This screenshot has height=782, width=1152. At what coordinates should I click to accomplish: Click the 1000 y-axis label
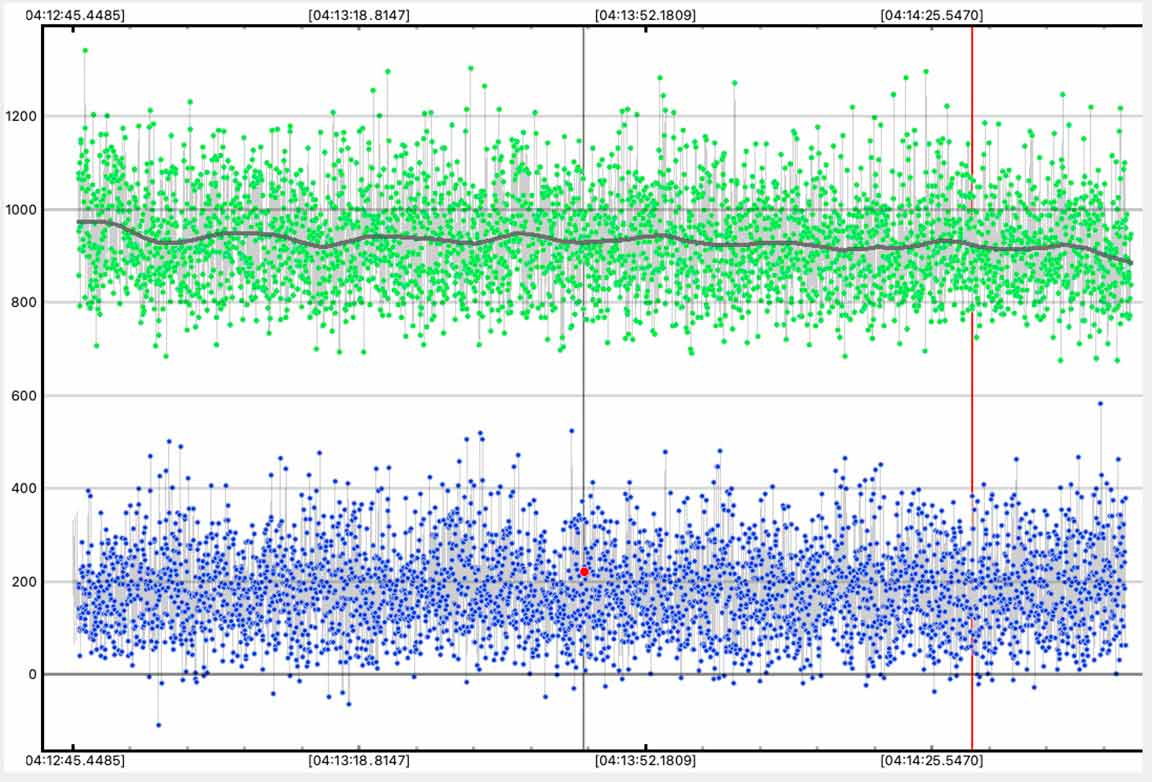pos(21,209)
